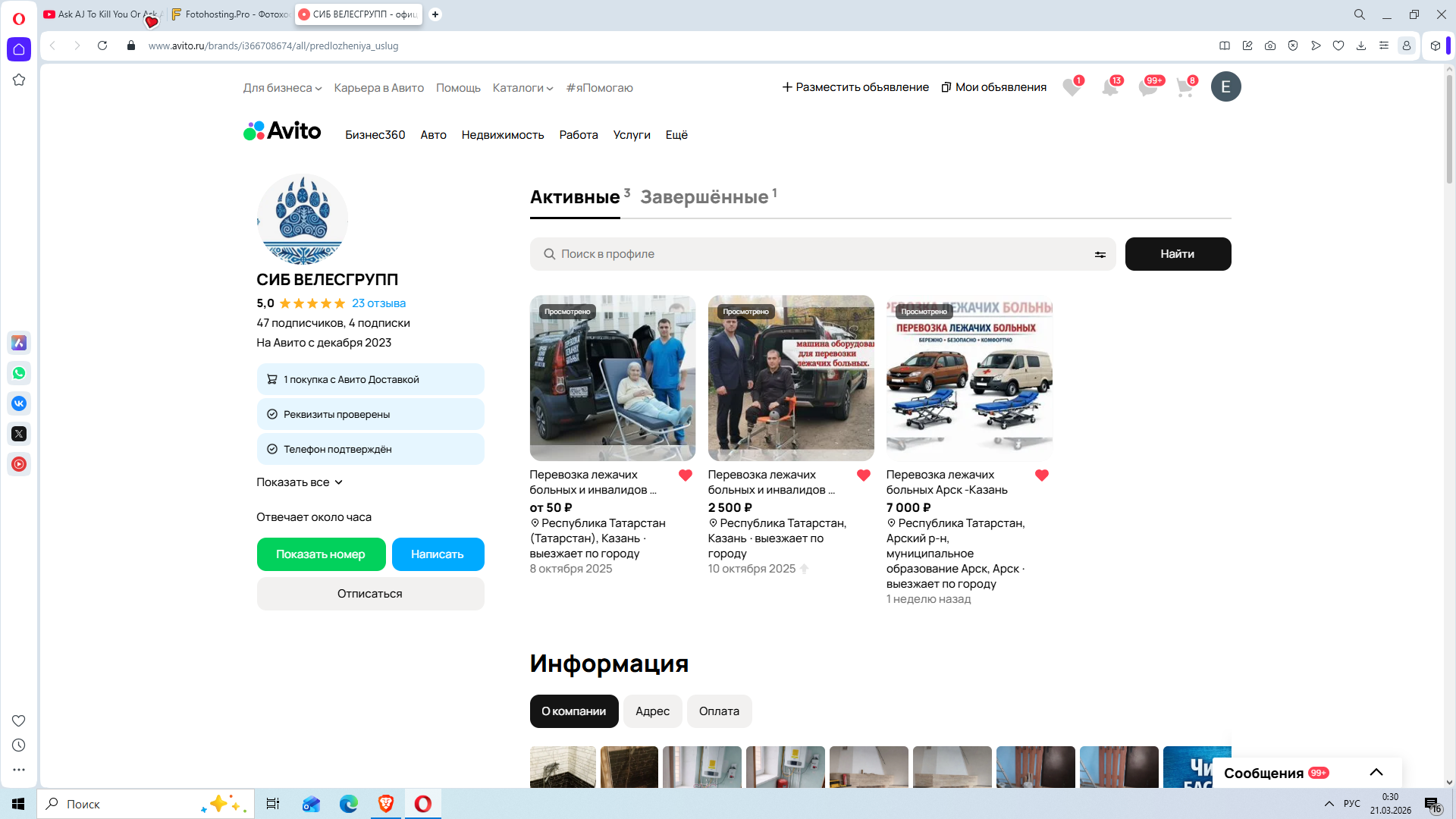Toggle favorite heart on 2 500 ₽ listing
The width and height of the screenshot is (1456, 819).
click(863, 475)
